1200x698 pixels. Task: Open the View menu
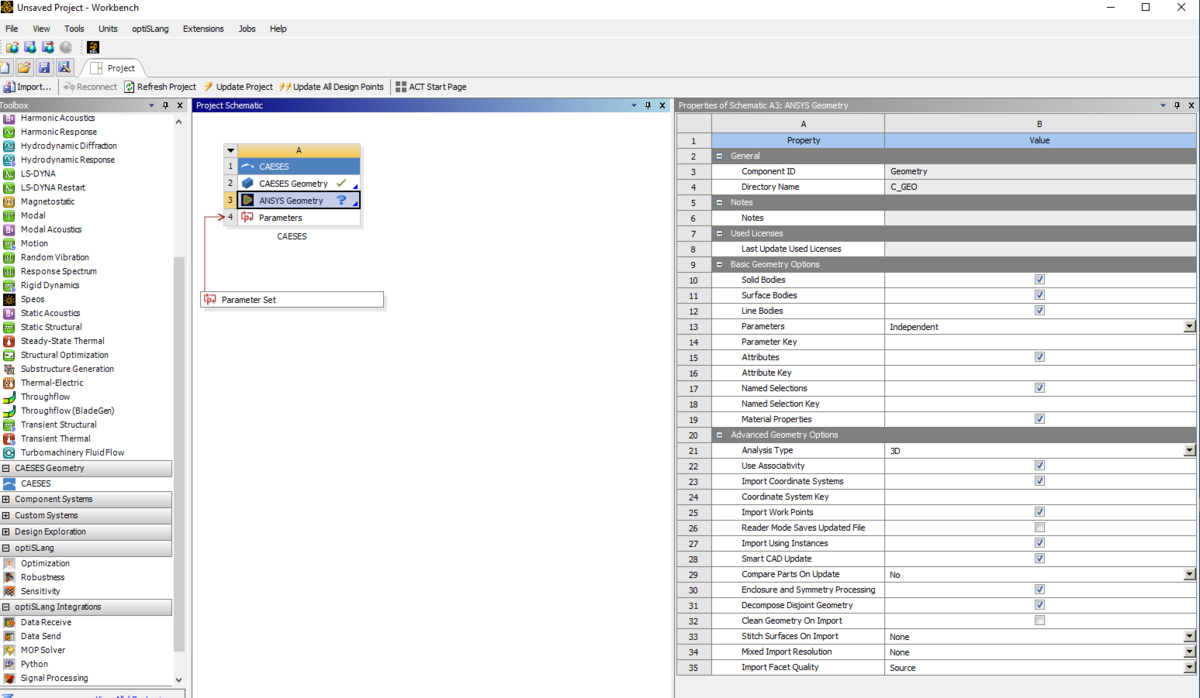[41, 29]
